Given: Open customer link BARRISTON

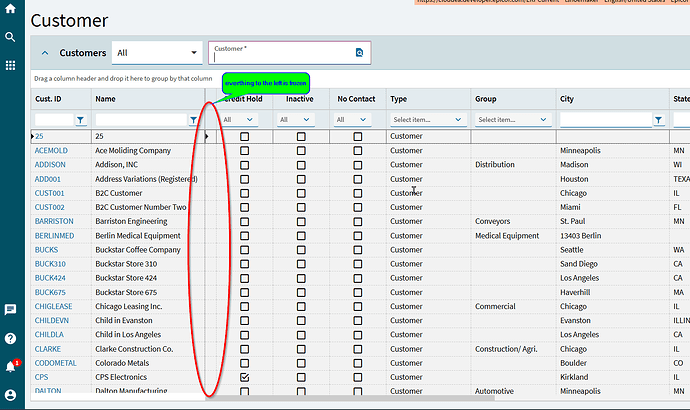Looking at the screenshot, I should (54, 221).
